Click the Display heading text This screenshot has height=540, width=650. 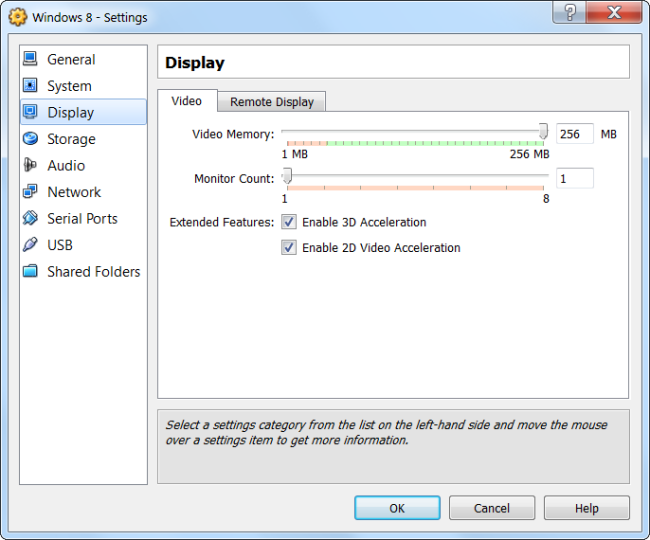click(x=195, y=63)
